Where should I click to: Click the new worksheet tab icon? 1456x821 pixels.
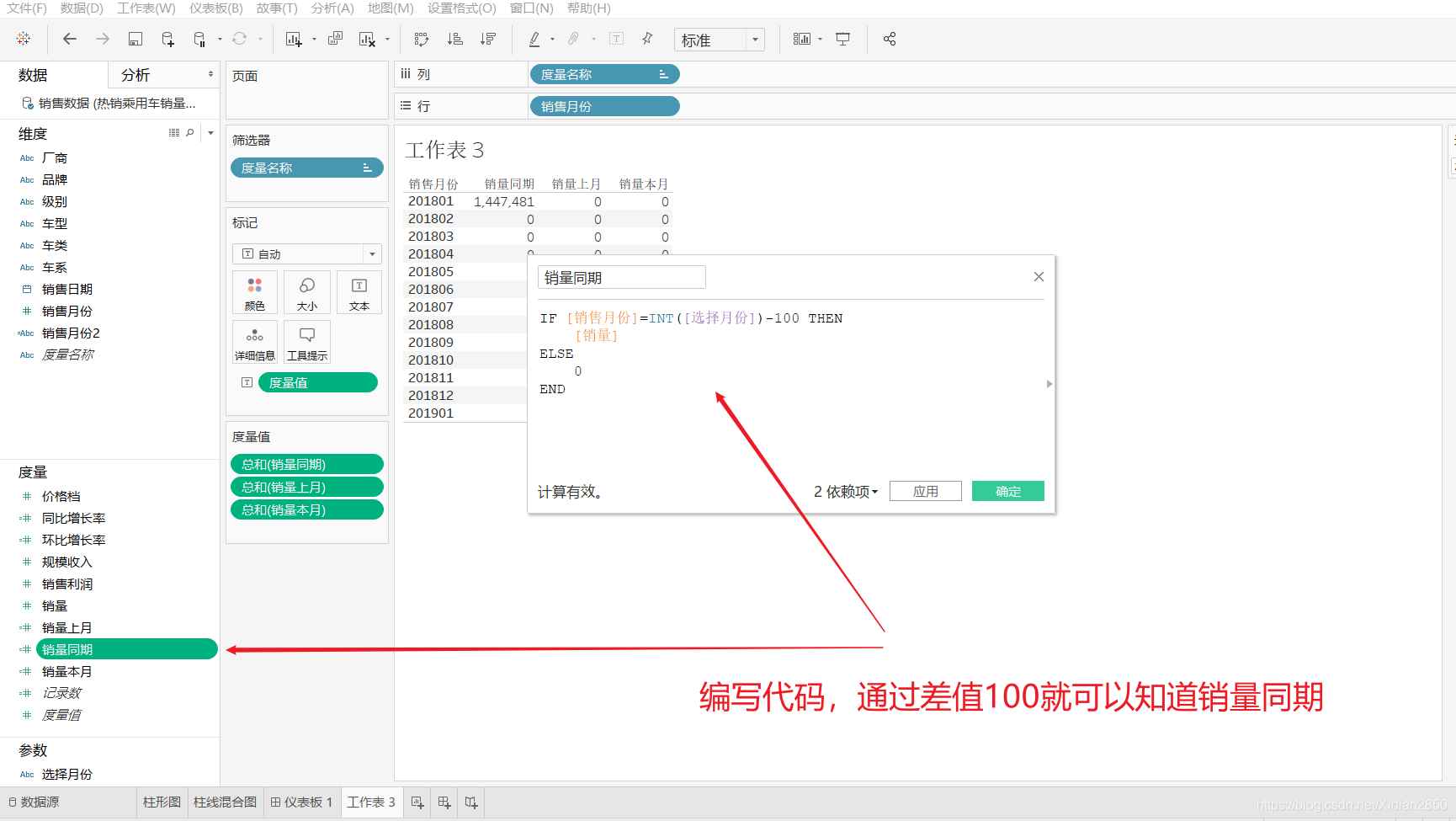click(417, 802)
